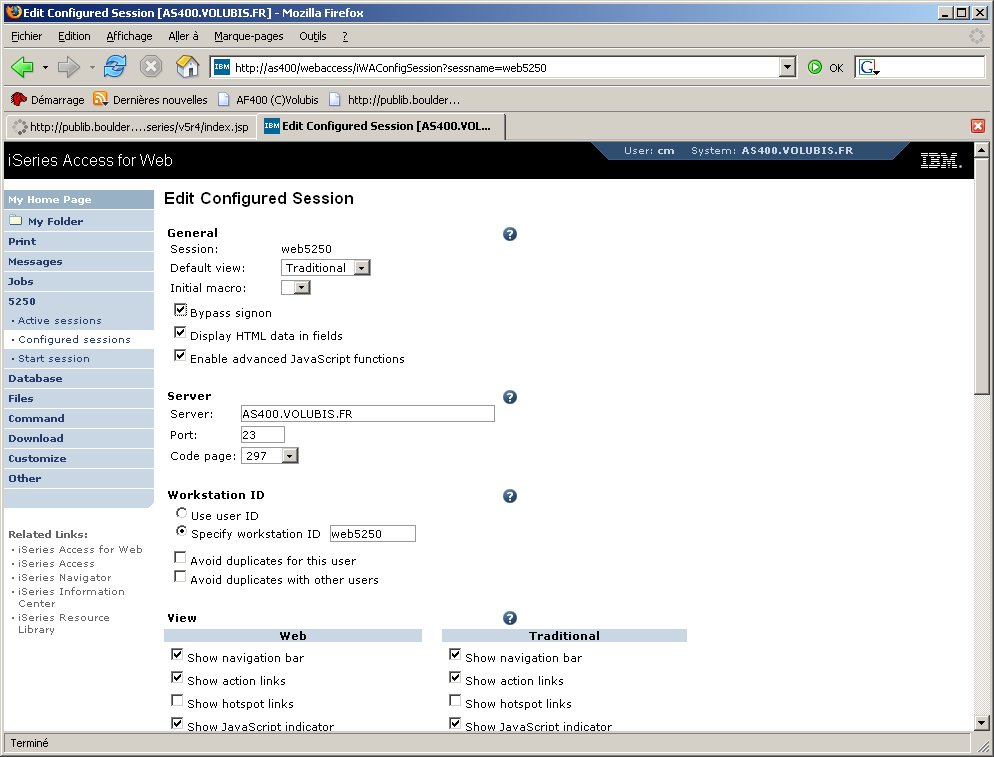The image size is (994, 757).
Task: Toggle Traditional Show action links checkbox
Action: point(455,678)
